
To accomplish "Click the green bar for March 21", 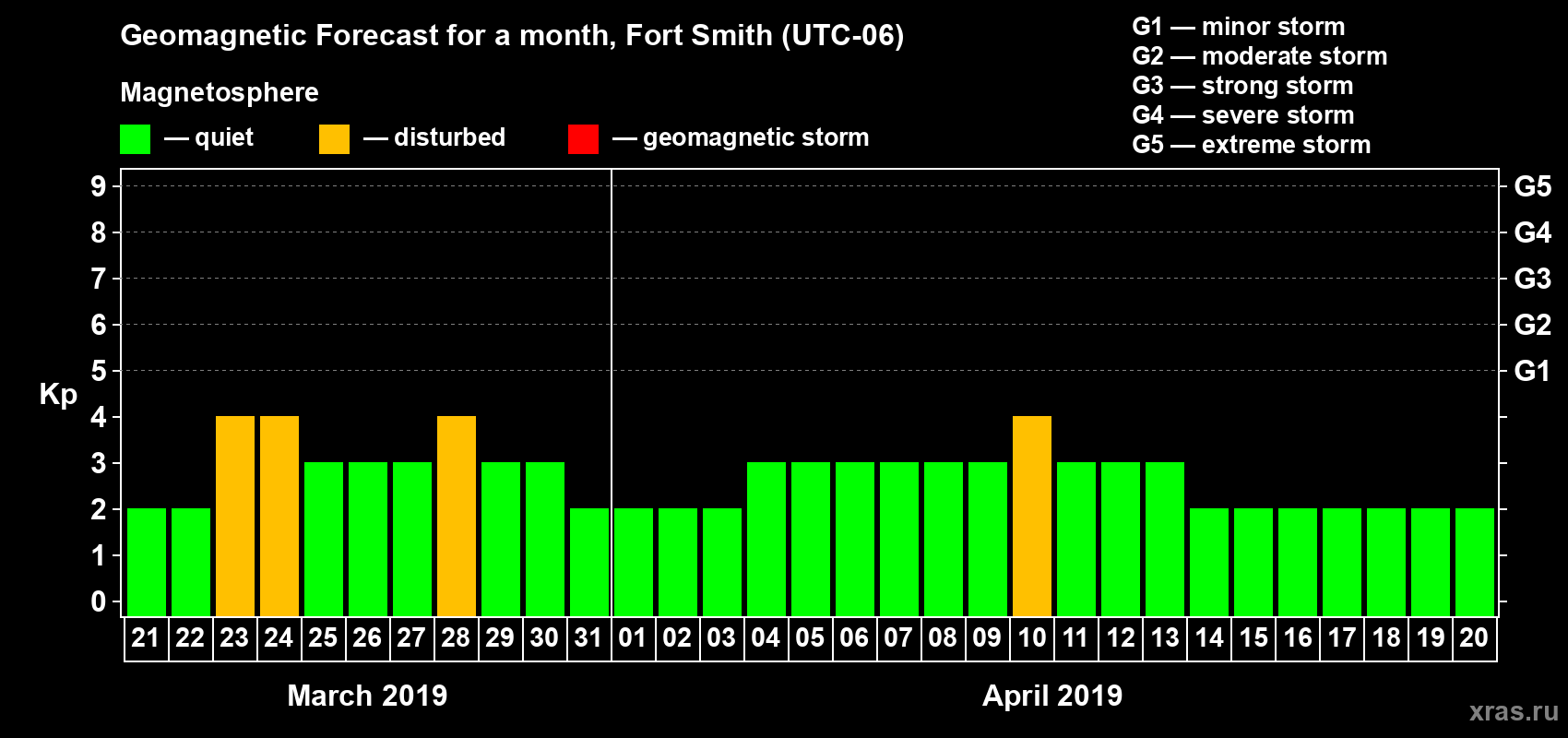I will (x=147, y=563).
